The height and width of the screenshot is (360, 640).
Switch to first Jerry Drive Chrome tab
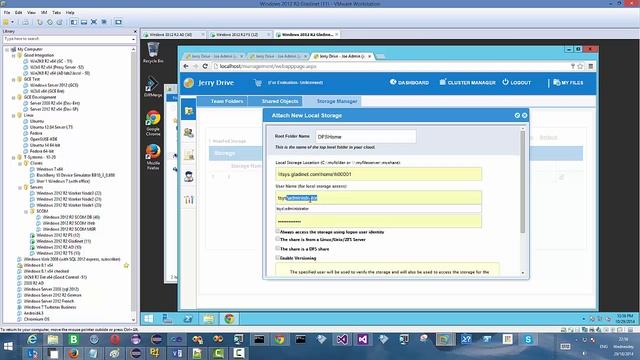pyautogui.click(x=213, y=56)
